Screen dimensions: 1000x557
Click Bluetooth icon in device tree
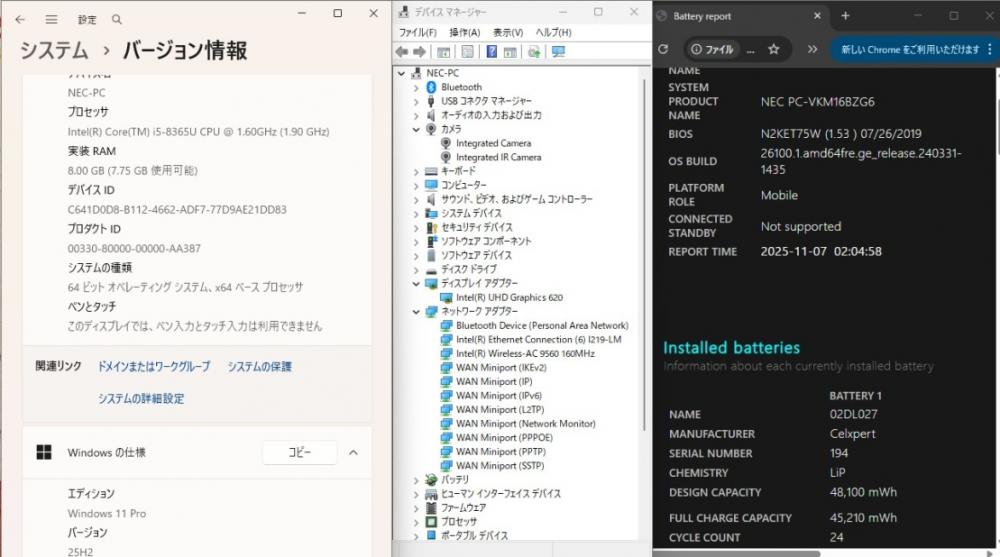tap(431, 87)
